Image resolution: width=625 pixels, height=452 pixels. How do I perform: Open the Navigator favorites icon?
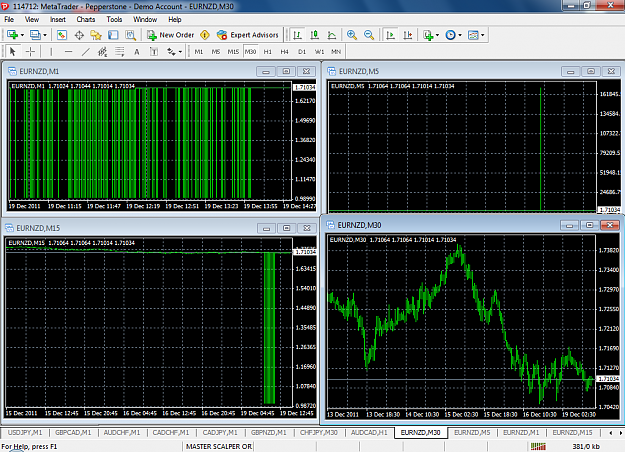[x=96, y=35]
